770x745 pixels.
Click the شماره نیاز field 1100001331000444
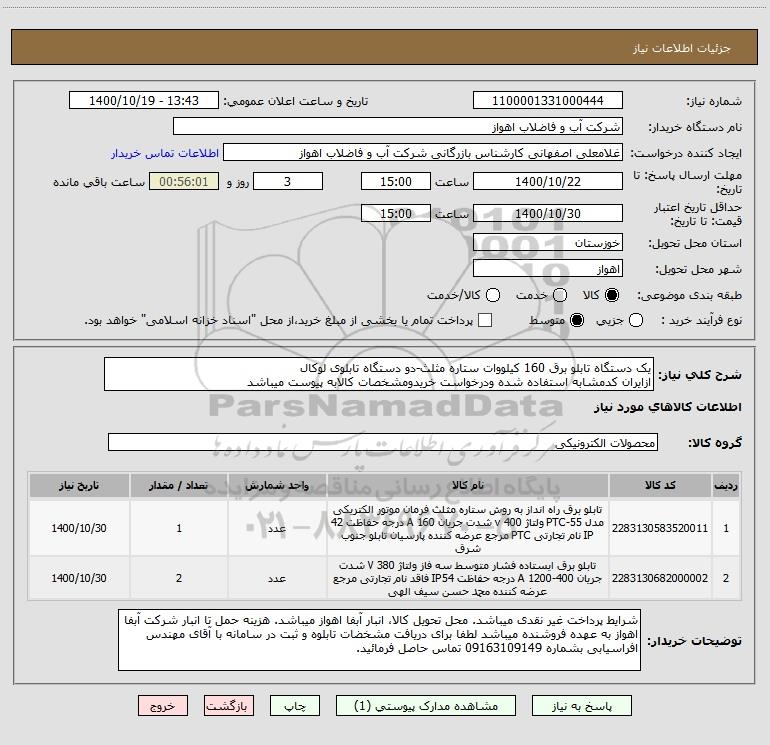[548, 100]
